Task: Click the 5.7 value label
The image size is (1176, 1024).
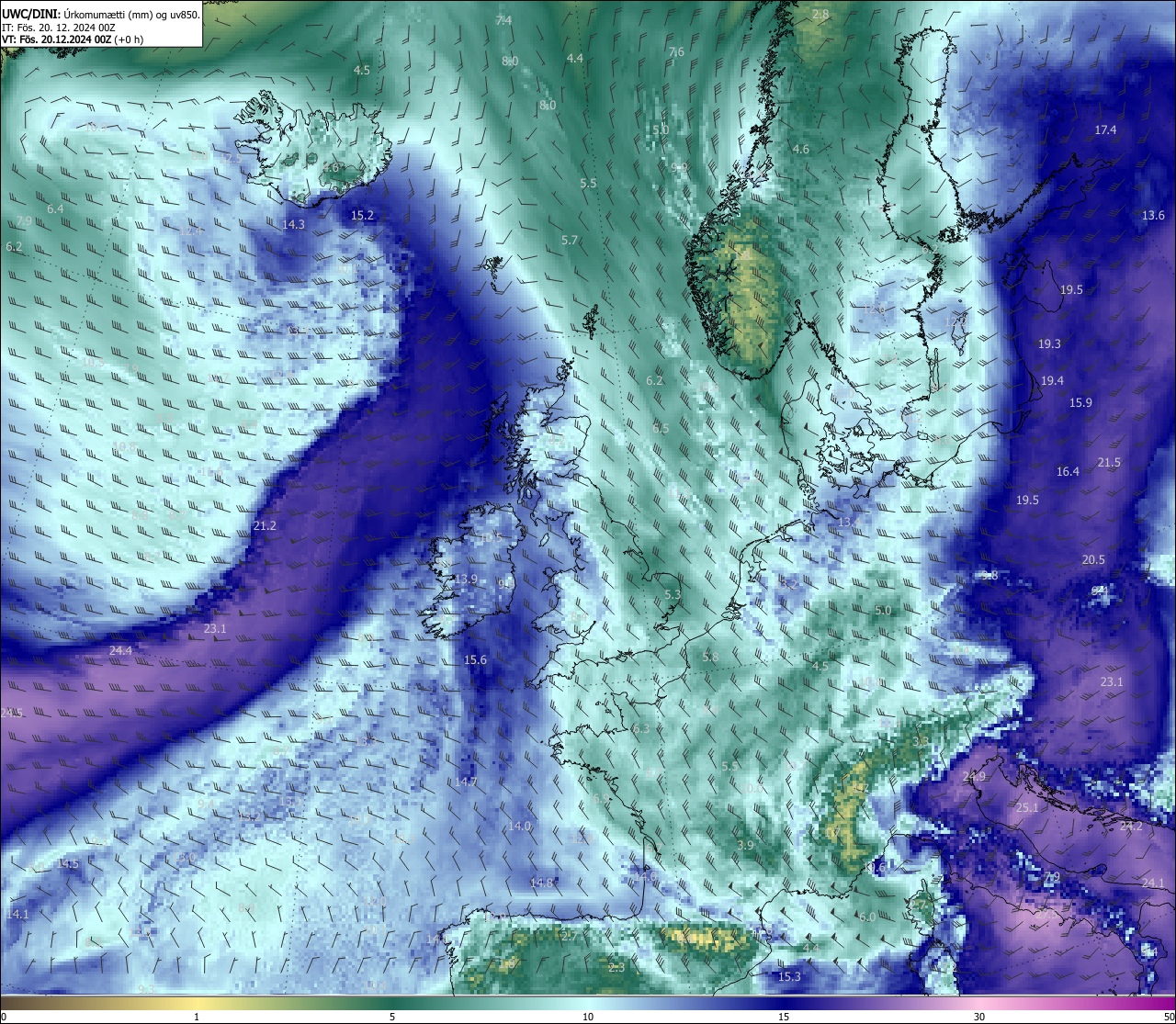Action: pyautogui.click(x=570, y=241)
